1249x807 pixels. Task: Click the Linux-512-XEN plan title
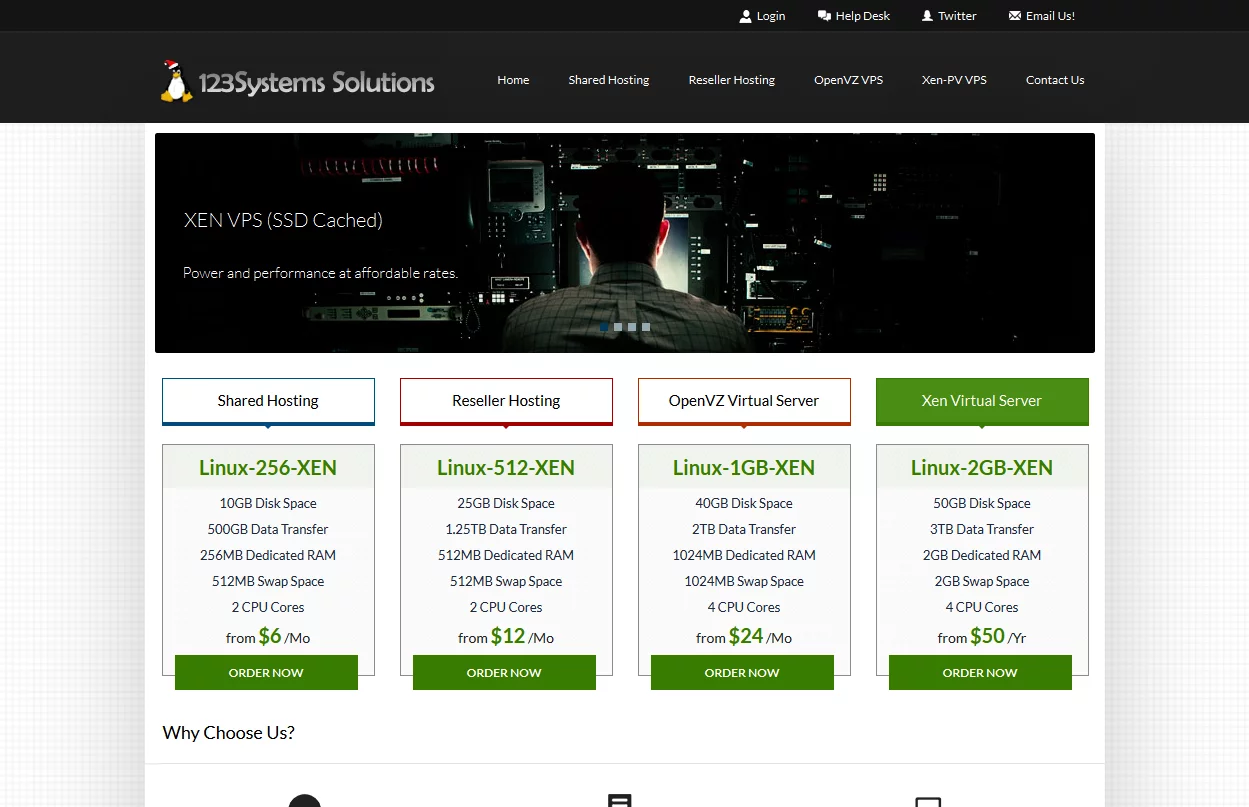[506, 468]
